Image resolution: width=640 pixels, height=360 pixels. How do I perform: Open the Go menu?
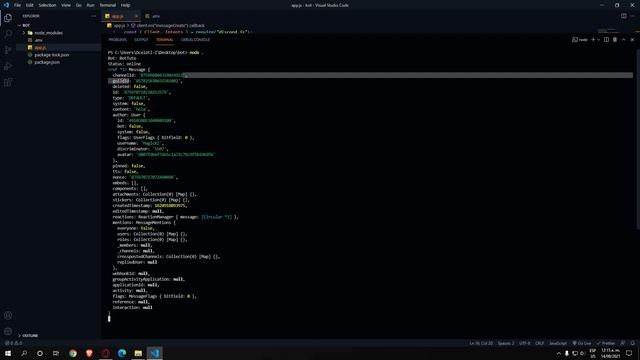78,5
